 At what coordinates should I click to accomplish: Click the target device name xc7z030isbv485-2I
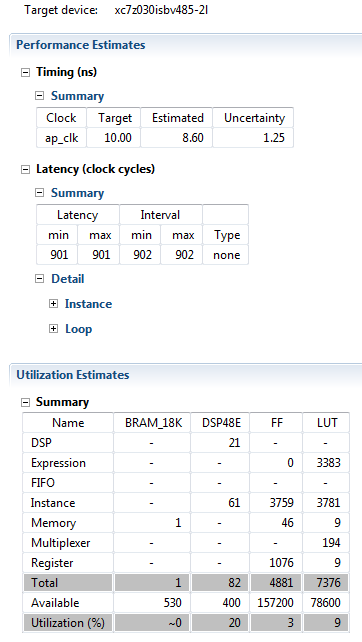coord(161,10)
